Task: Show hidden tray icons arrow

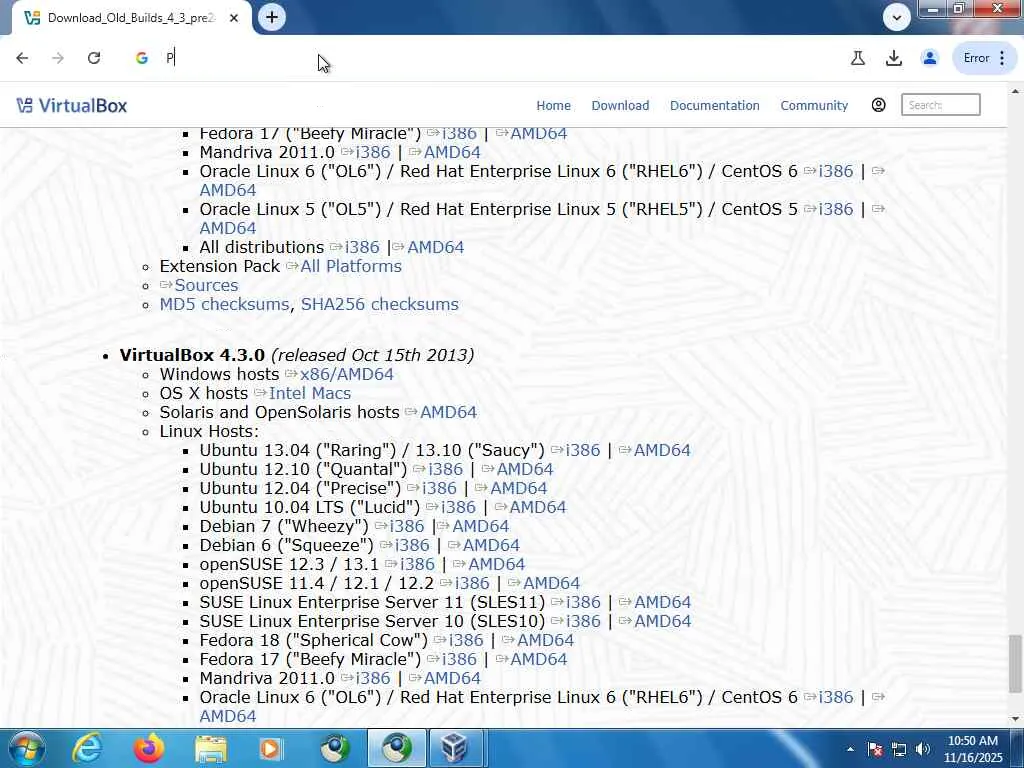Action: 850,749
